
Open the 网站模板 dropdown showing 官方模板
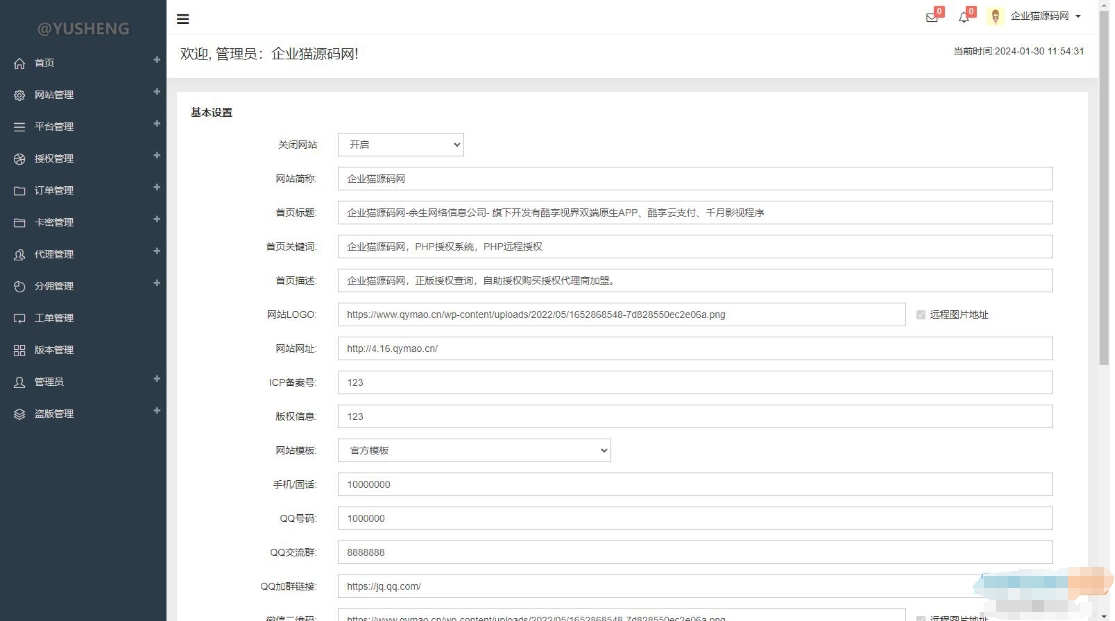pyautogui.click(x=474, y=450)
